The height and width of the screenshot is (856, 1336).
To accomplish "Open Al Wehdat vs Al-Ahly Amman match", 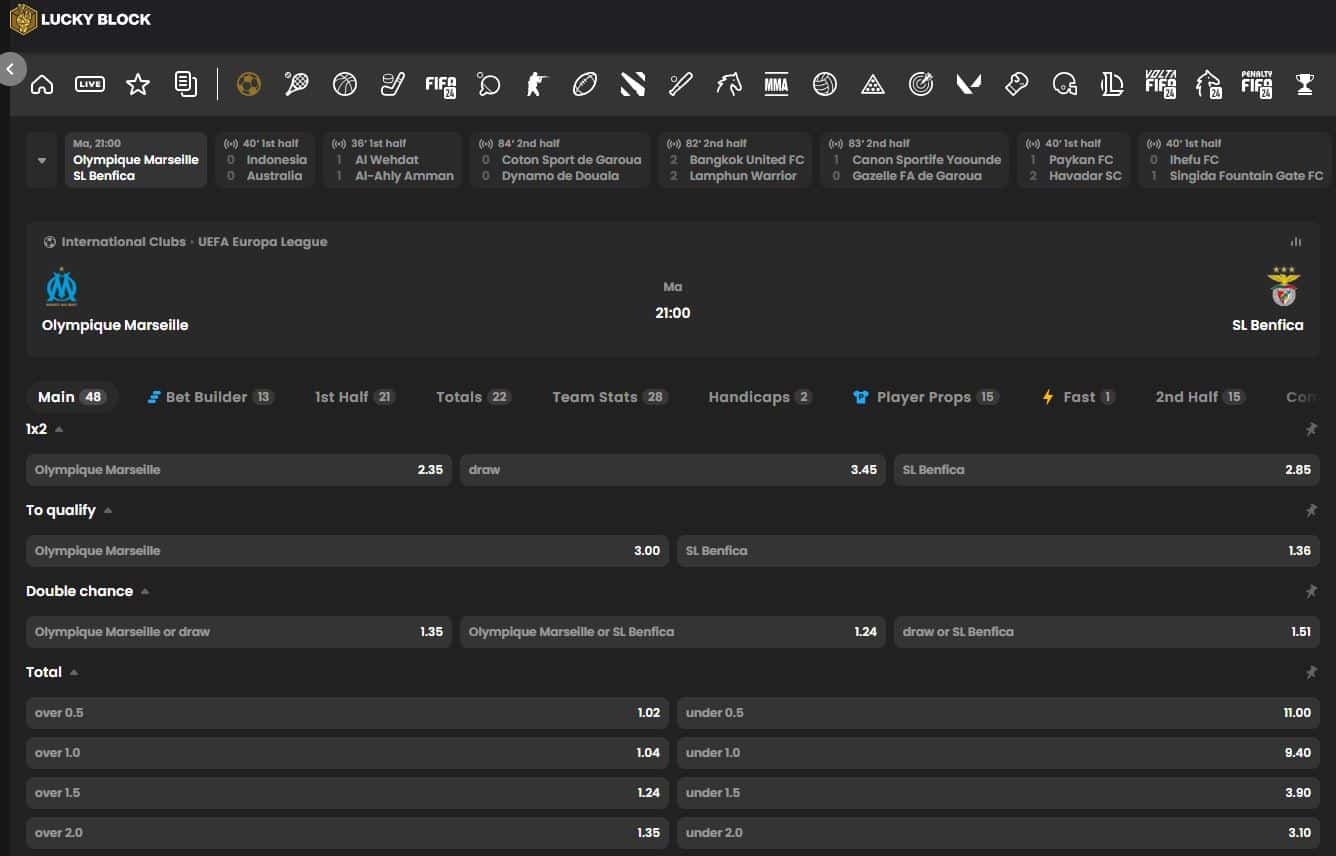I will coord(392,160).
